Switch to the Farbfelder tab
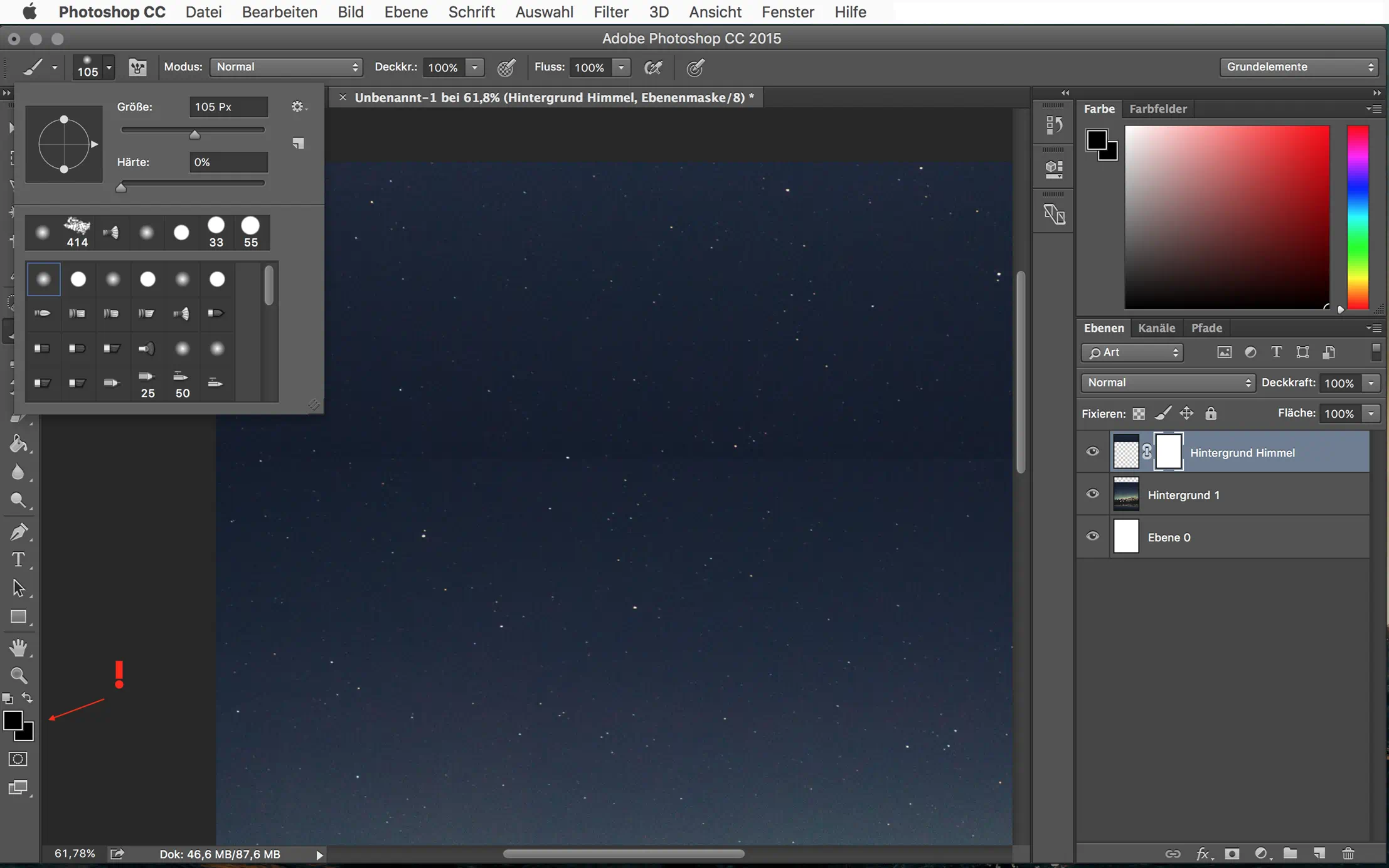Image resolution: width=1389 pixels, height=868 pixels. click(1157, 109)
